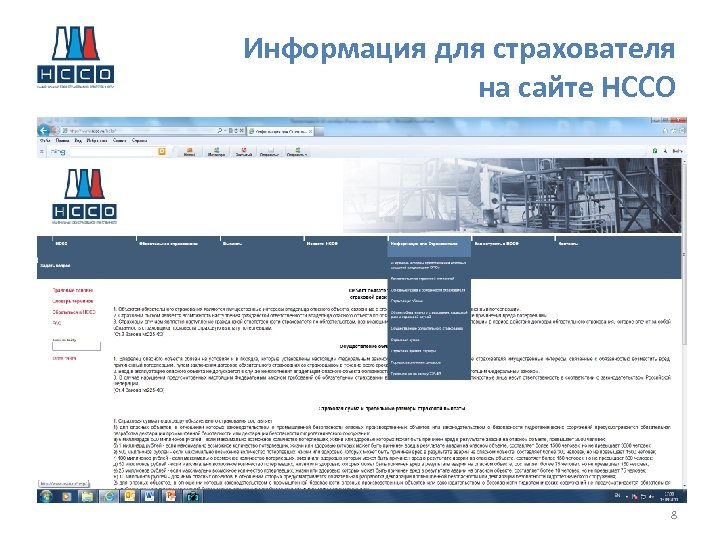Click the search magnifier in address bar

[220, 131]
